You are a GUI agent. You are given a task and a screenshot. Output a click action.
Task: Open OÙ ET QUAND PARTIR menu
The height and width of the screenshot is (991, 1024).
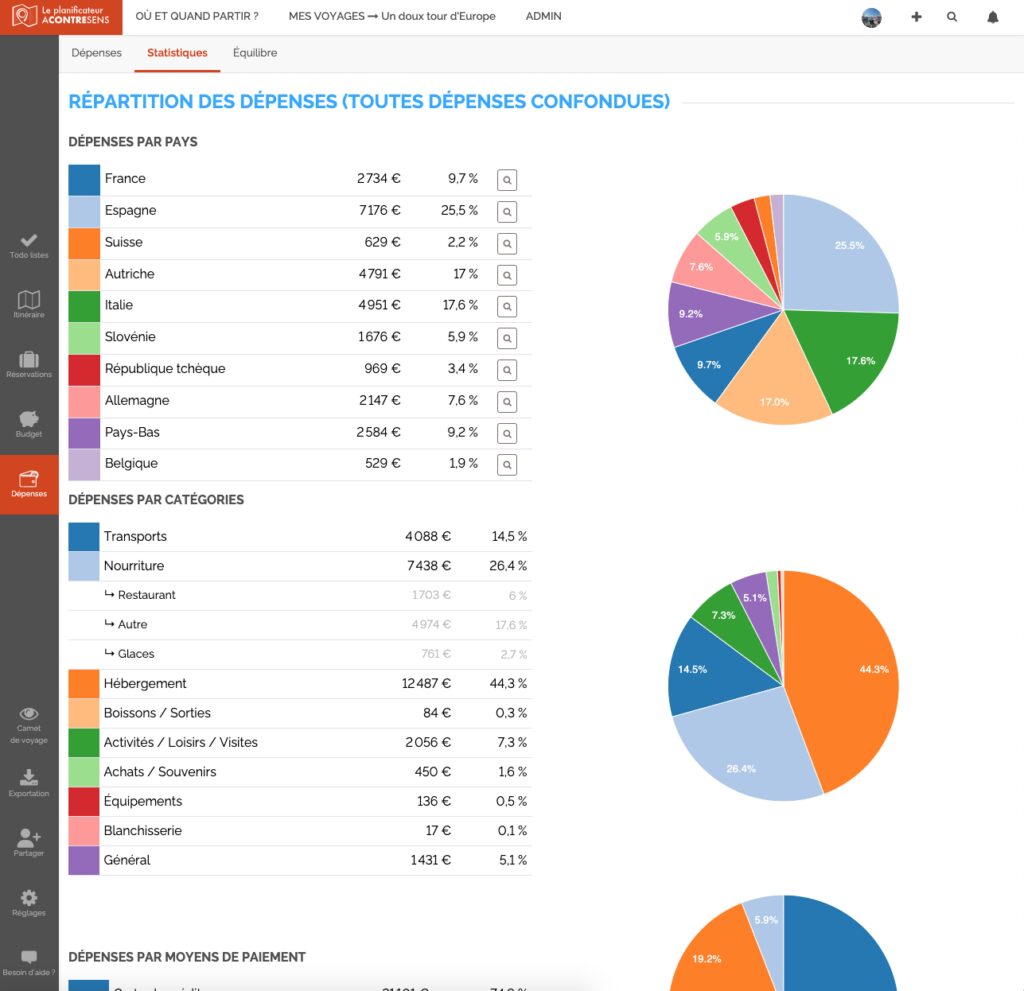pyautogui.click(x=197, y=17)
